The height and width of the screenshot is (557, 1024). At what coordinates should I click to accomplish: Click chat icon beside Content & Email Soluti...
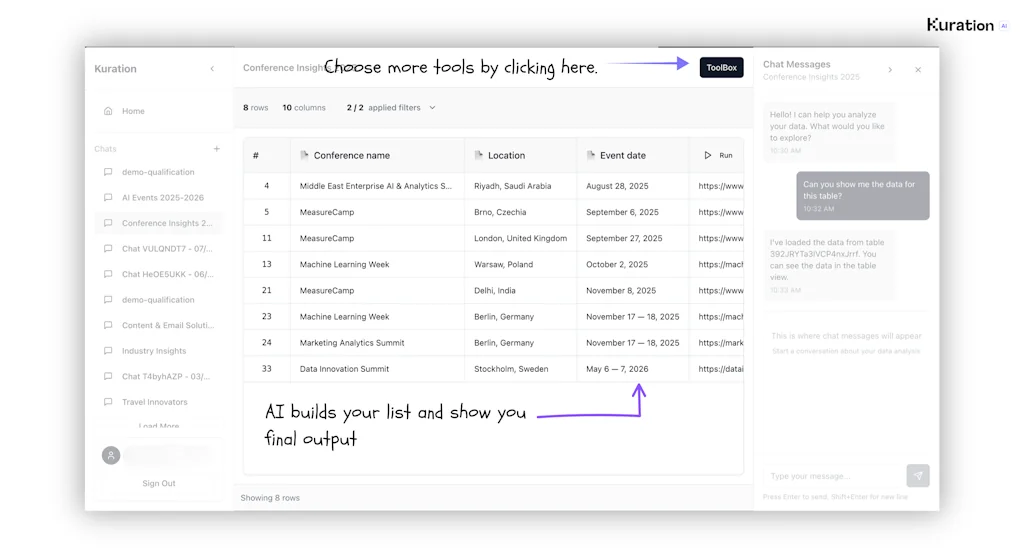point(108,325)
